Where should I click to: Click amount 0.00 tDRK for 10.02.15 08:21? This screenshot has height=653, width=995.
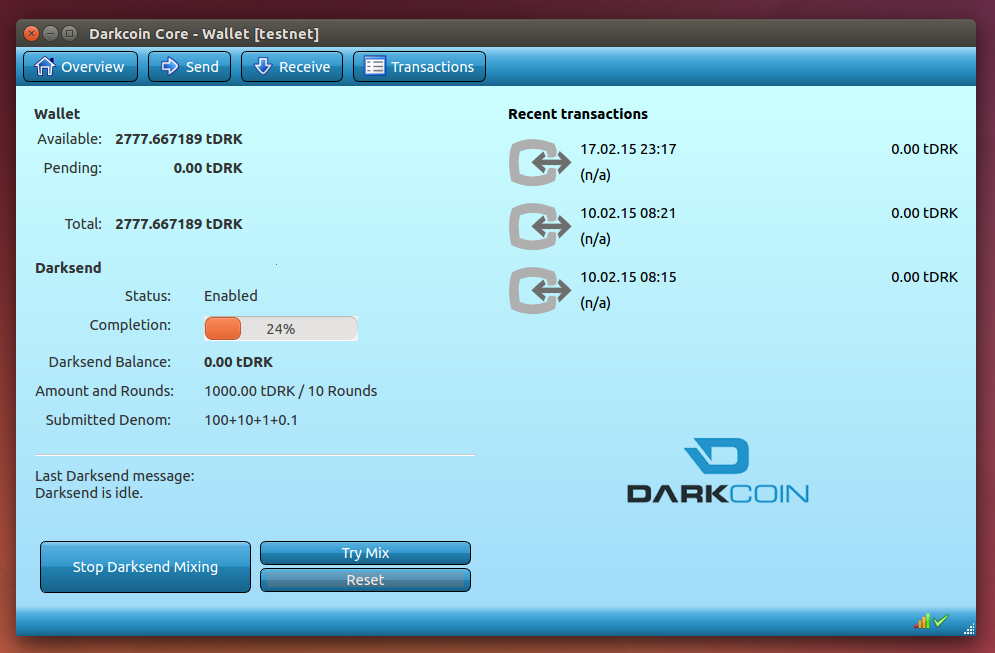tap(925, 213)
